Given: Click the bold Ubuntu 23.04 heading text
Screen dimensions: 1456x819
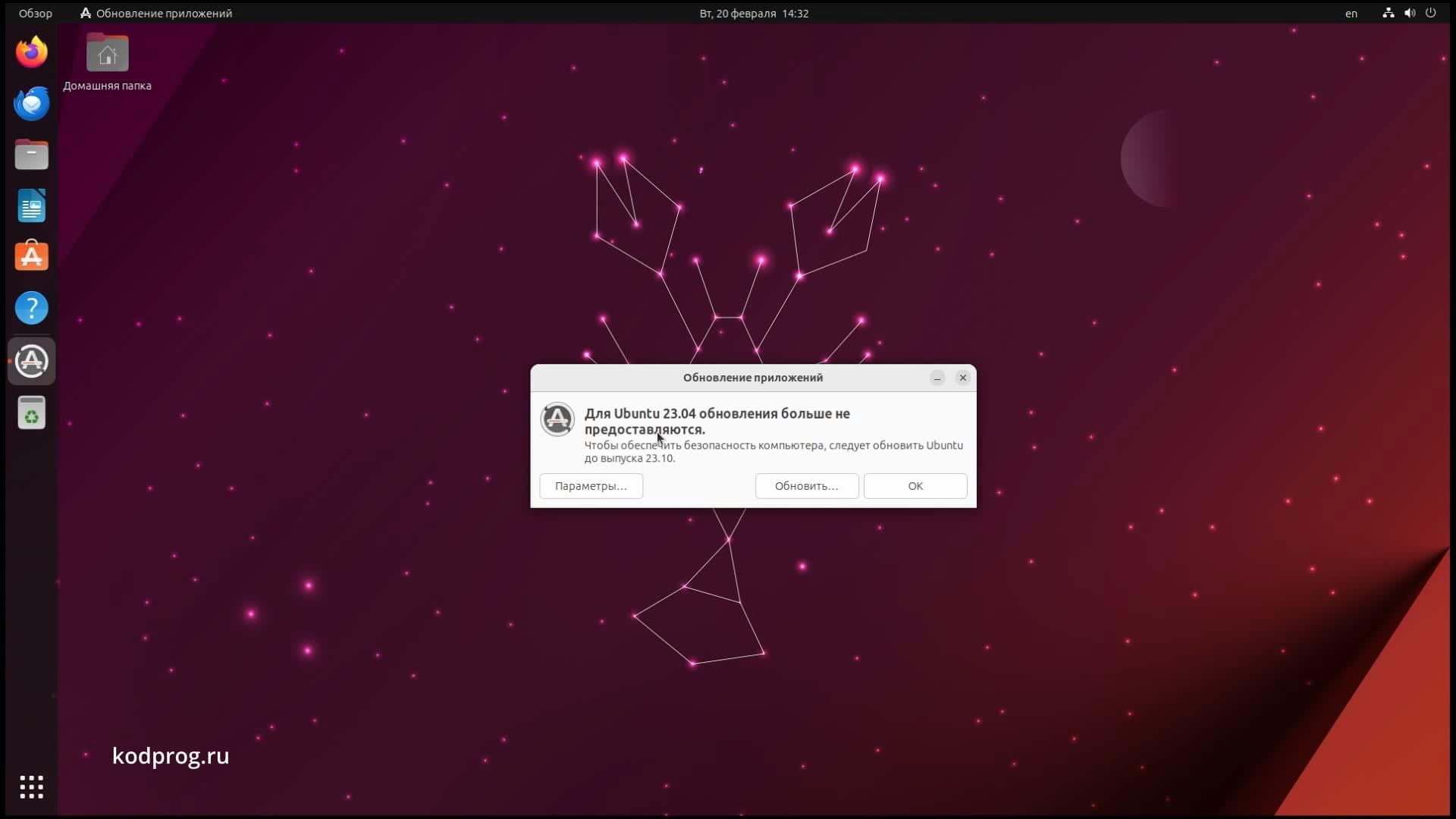Looking at the screenshot, I should point(717,422).
